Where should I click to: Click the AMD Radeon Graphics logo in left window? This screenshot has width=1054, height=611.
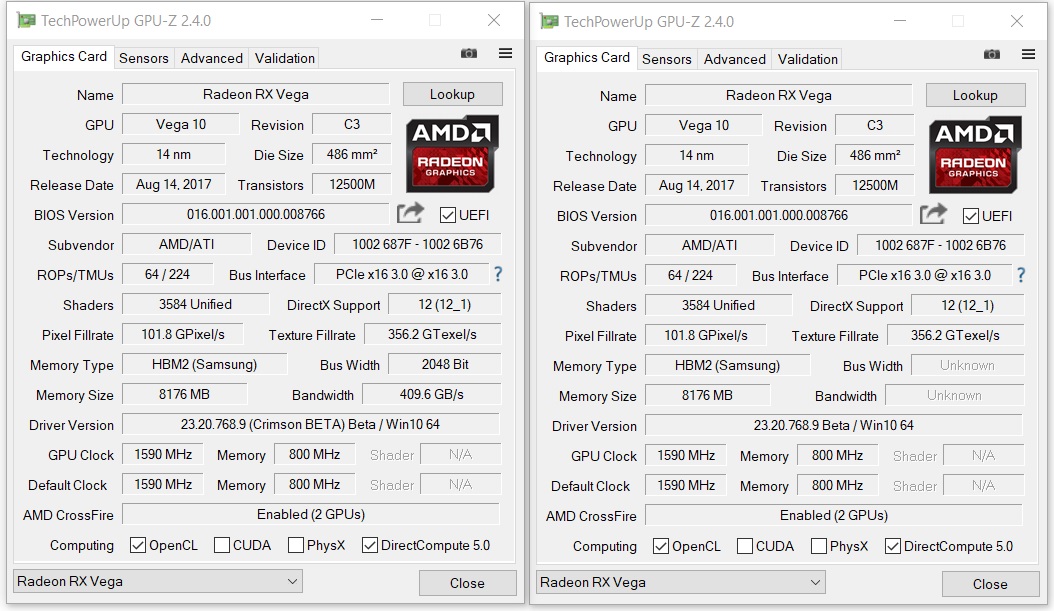(452, 153)
